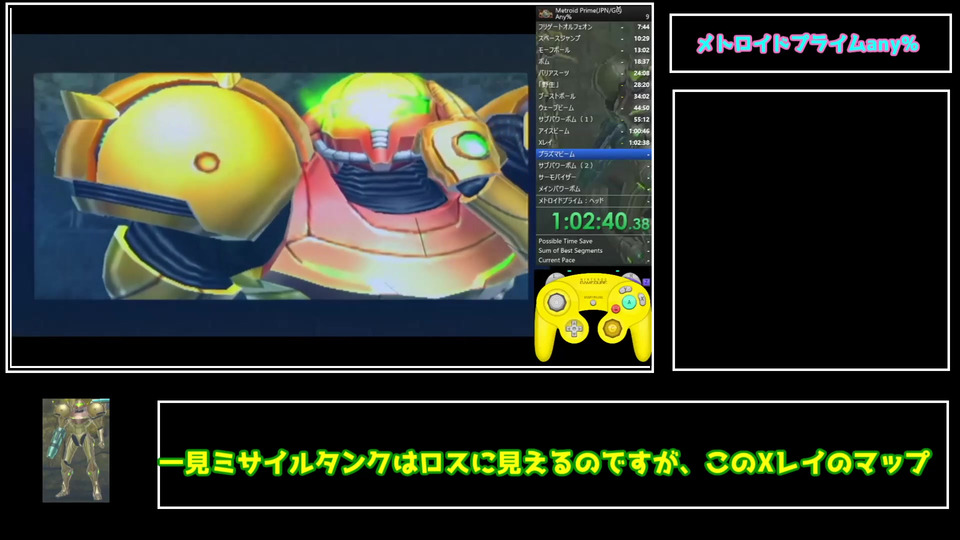Select the フリゲートオルフェオン split row
This screenshot has height=540, width=960.
pyautogui.click(x=593, y=27)
